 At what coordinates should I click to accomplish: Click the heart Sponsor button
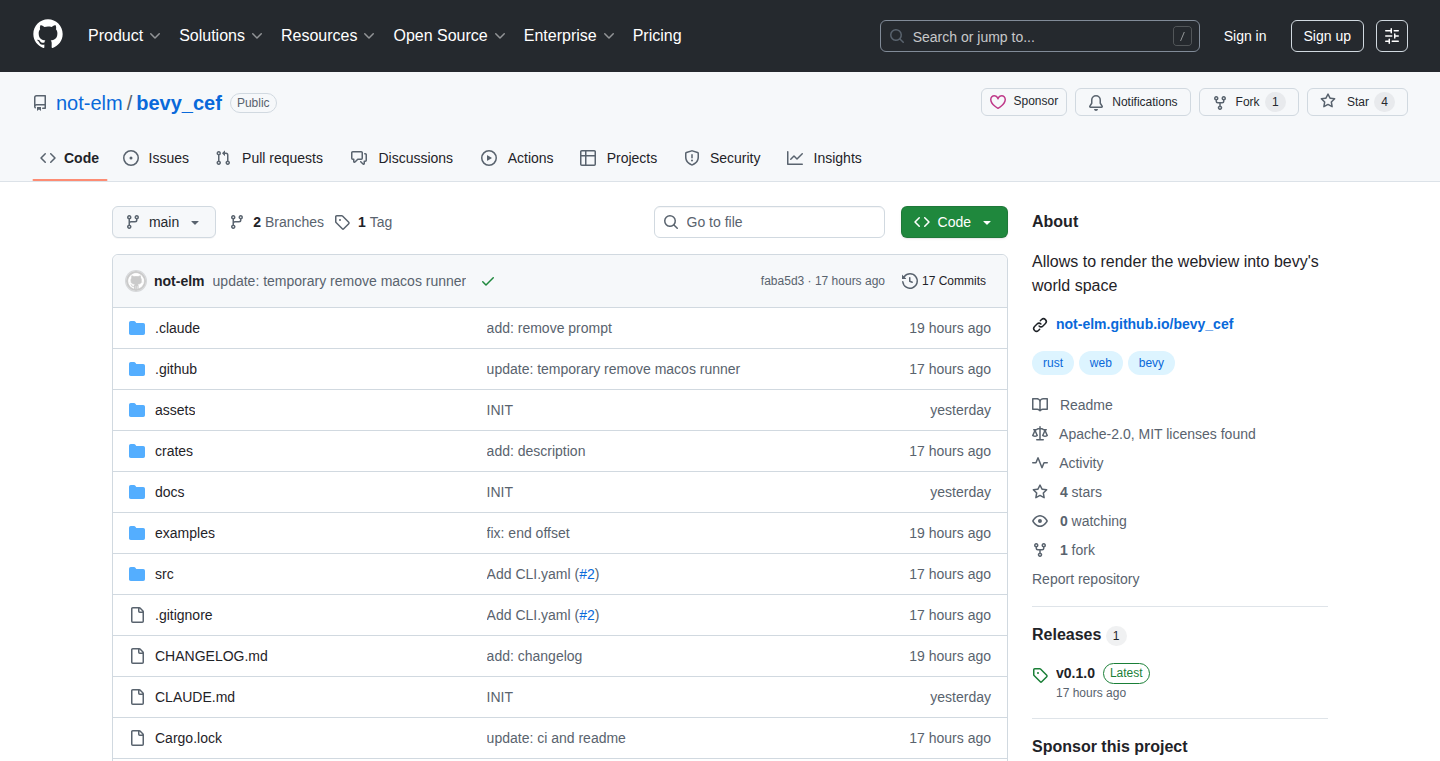1024,102
